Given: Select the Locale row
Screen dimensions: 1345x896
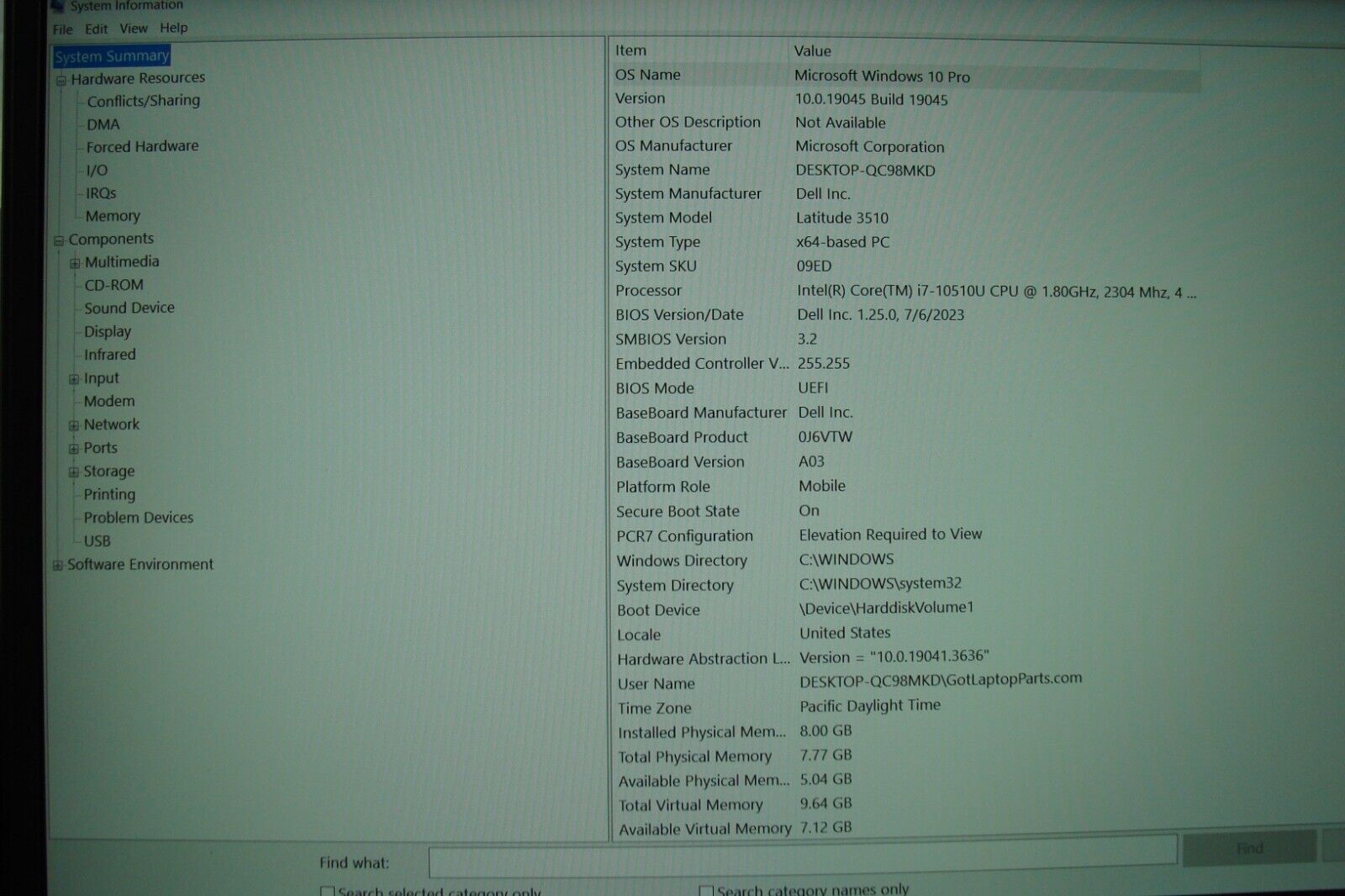Looking at the screenshot, I should click(x=905, y=634).
